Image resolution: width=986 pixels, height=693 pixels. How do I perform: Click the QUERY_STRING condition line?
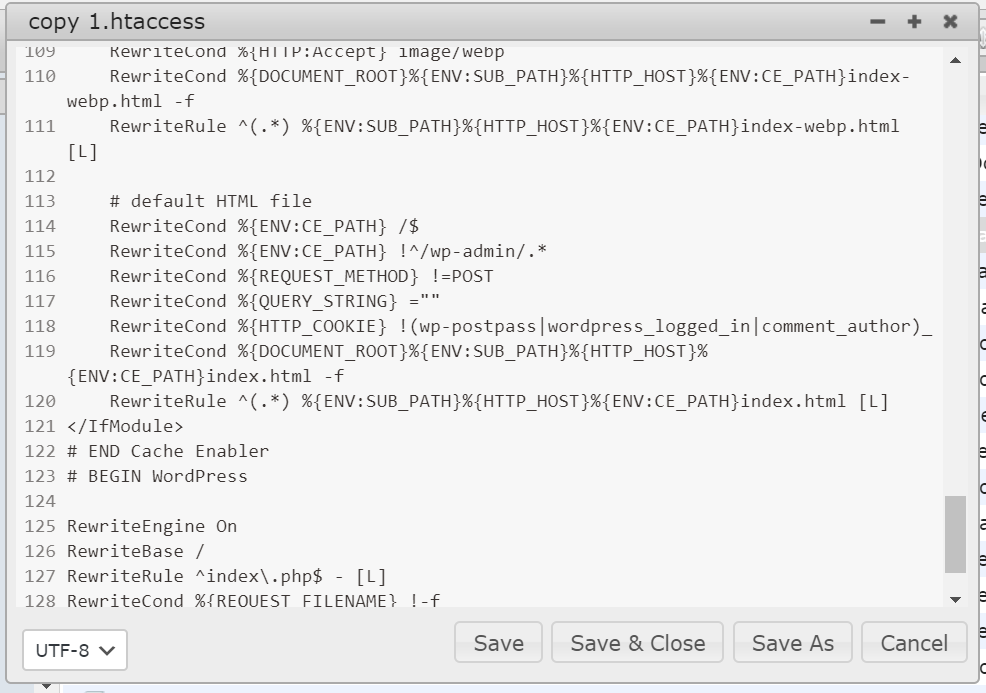[275, 301]
